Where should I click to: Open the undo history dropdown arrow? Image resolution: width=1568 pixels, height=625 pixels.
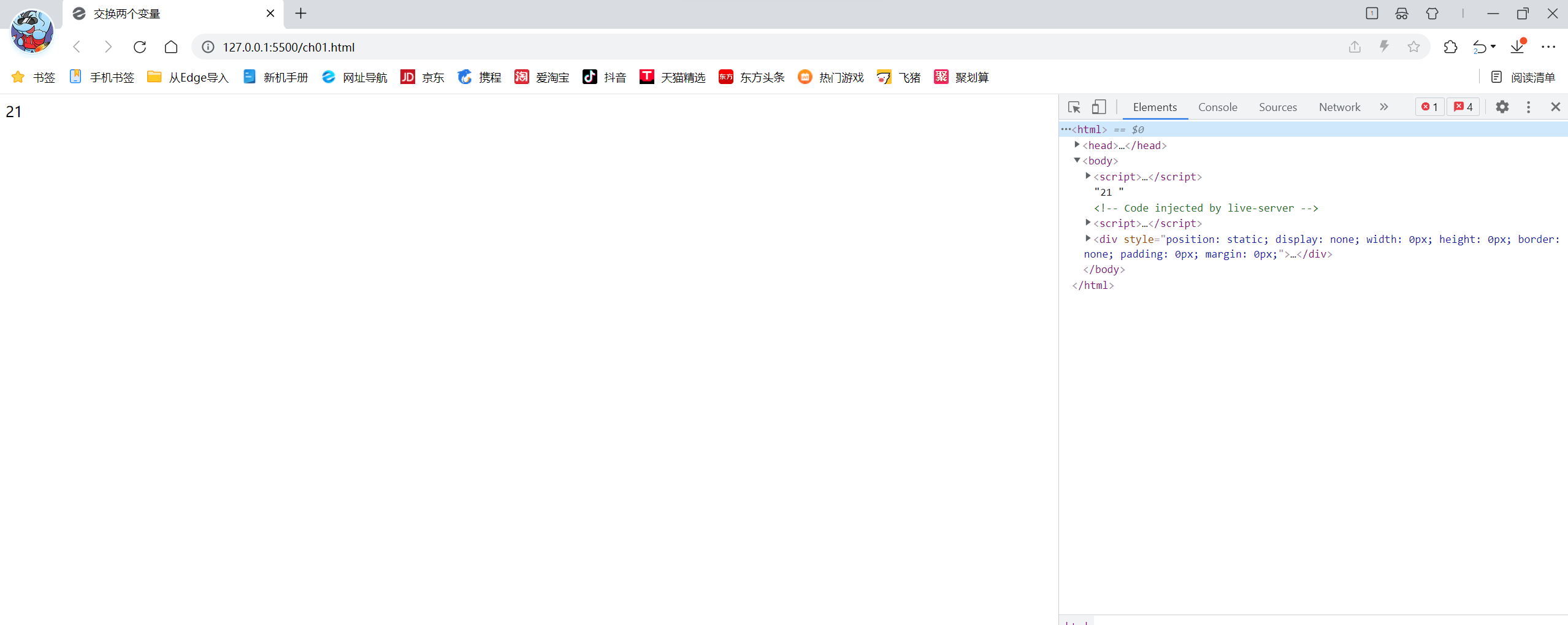[x=1493, y=47]
